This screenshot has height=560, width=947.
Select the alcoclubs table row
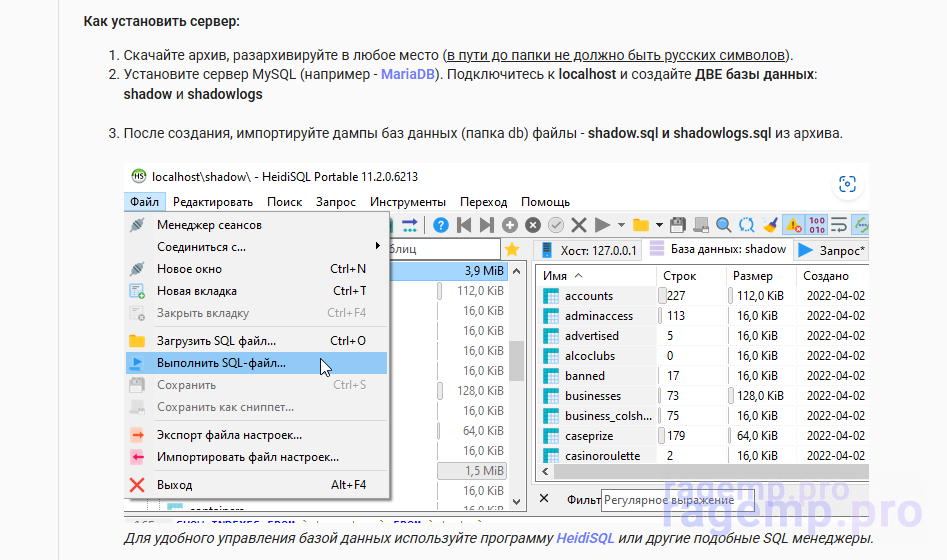[x=702, y=355]
